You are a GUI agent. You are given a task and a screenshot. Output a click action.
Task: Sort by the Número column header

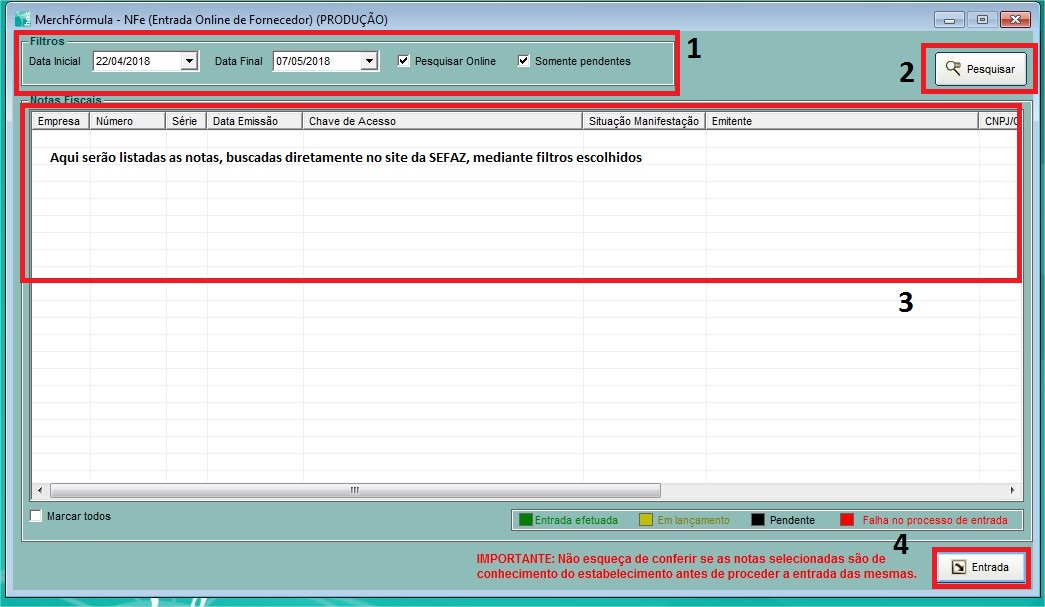click(x=126, y=121)
